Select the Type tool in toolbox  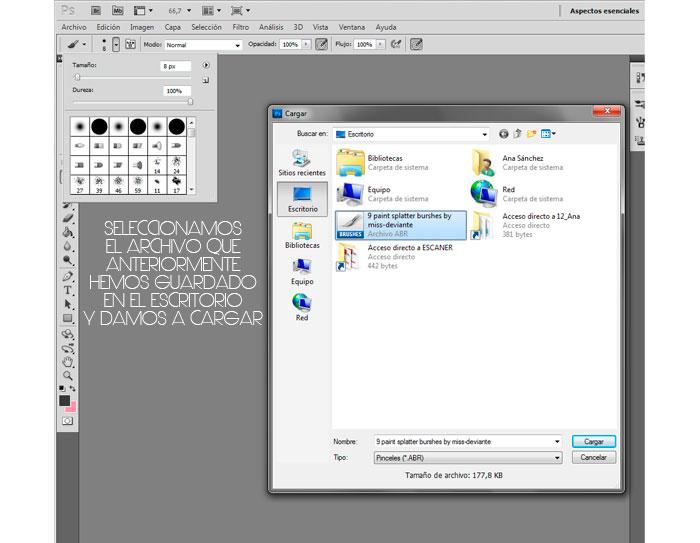[68, 290]
